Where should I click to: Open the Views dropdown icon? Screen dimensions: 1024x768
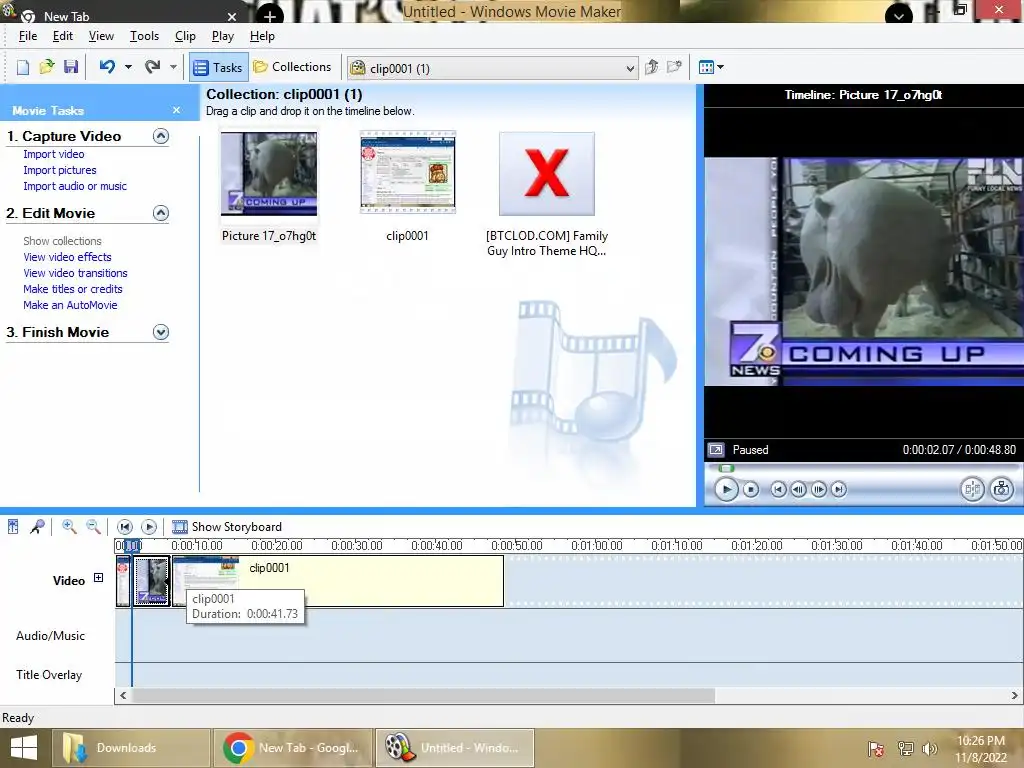click(x=711, y=67)
